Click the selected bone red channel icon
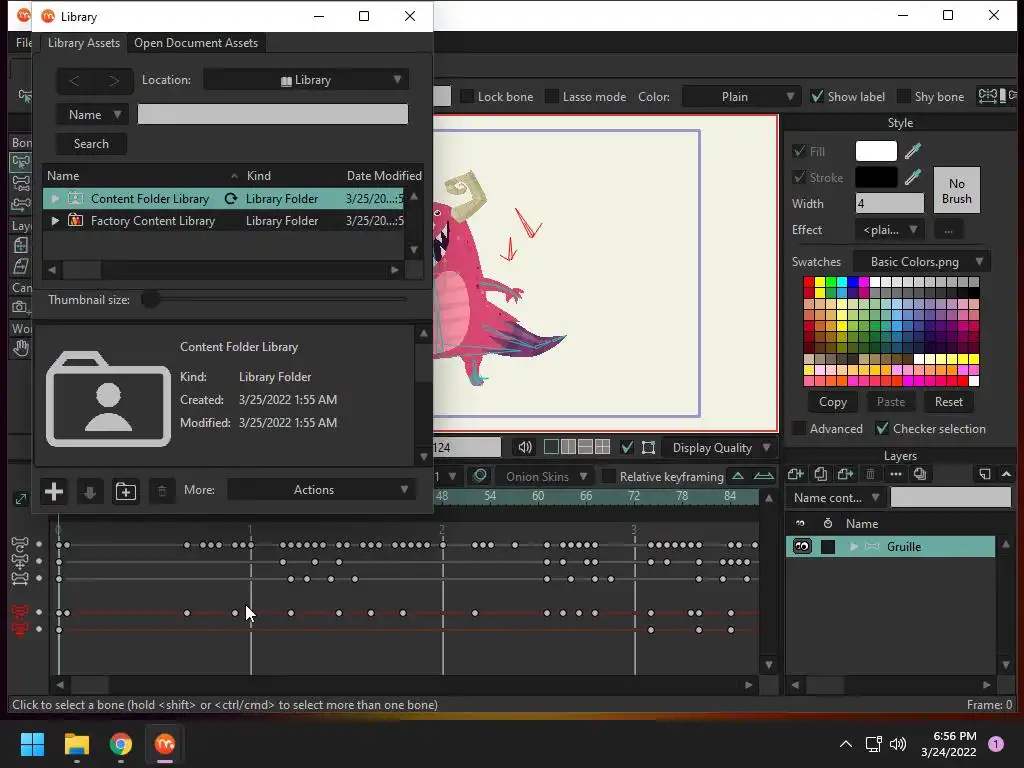This screenshot has height=768, width=1024. 20,613
